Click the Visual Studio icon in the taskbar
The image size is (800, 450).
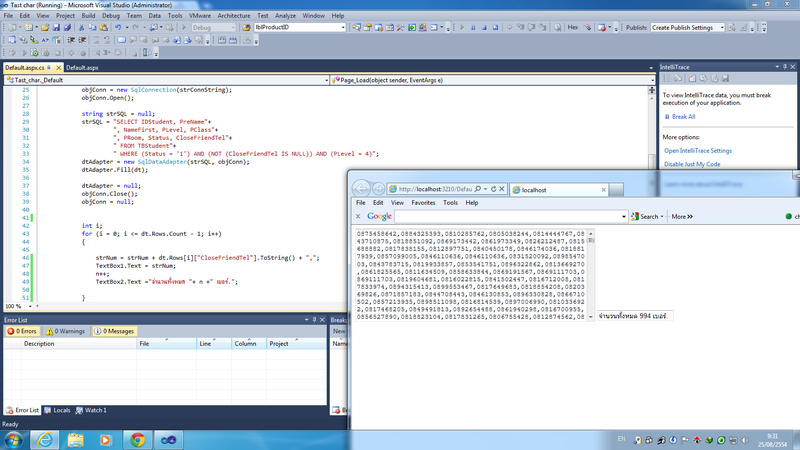tap(167, 438)
